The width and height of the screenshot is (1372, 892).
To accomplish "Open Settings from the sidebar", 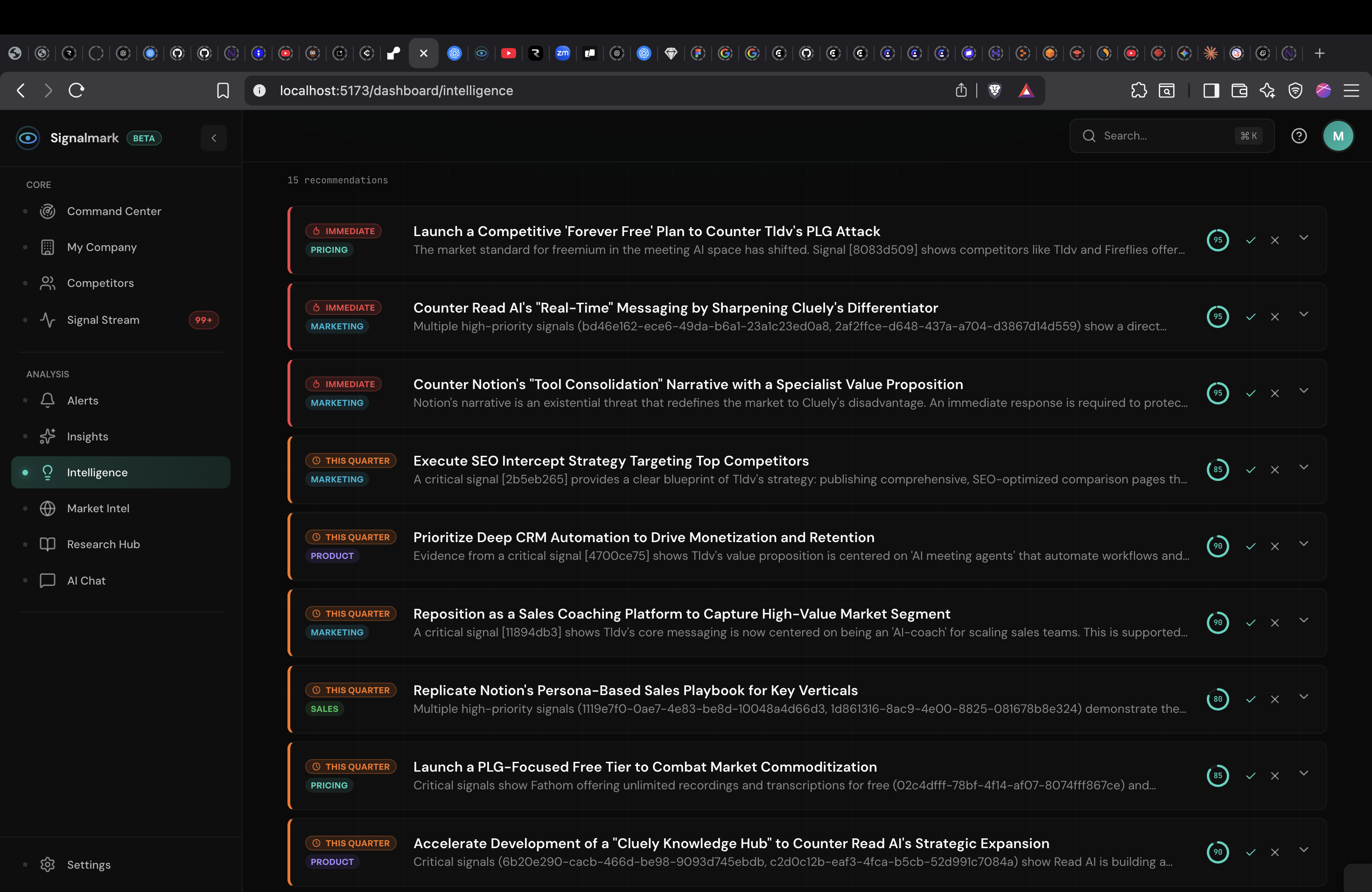I will point(89,864).
